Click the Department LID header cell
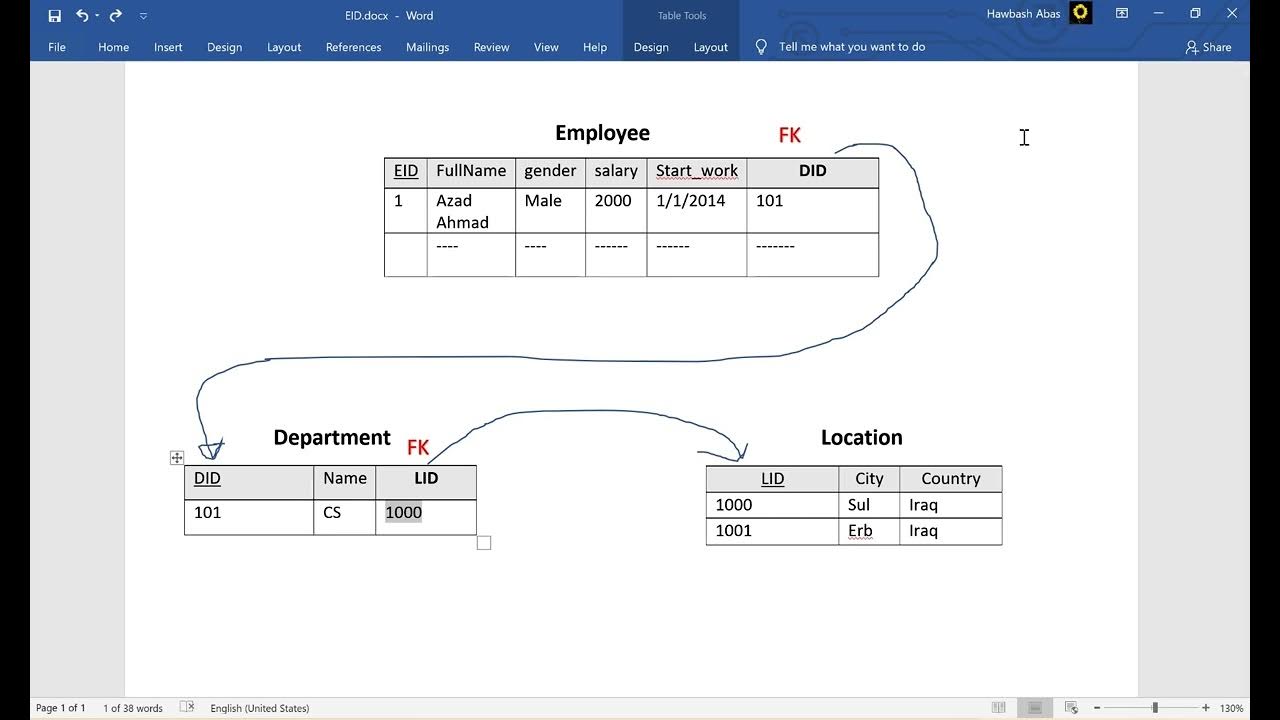The width and height of the screenshot is (1280, 720). pos(426,482)
